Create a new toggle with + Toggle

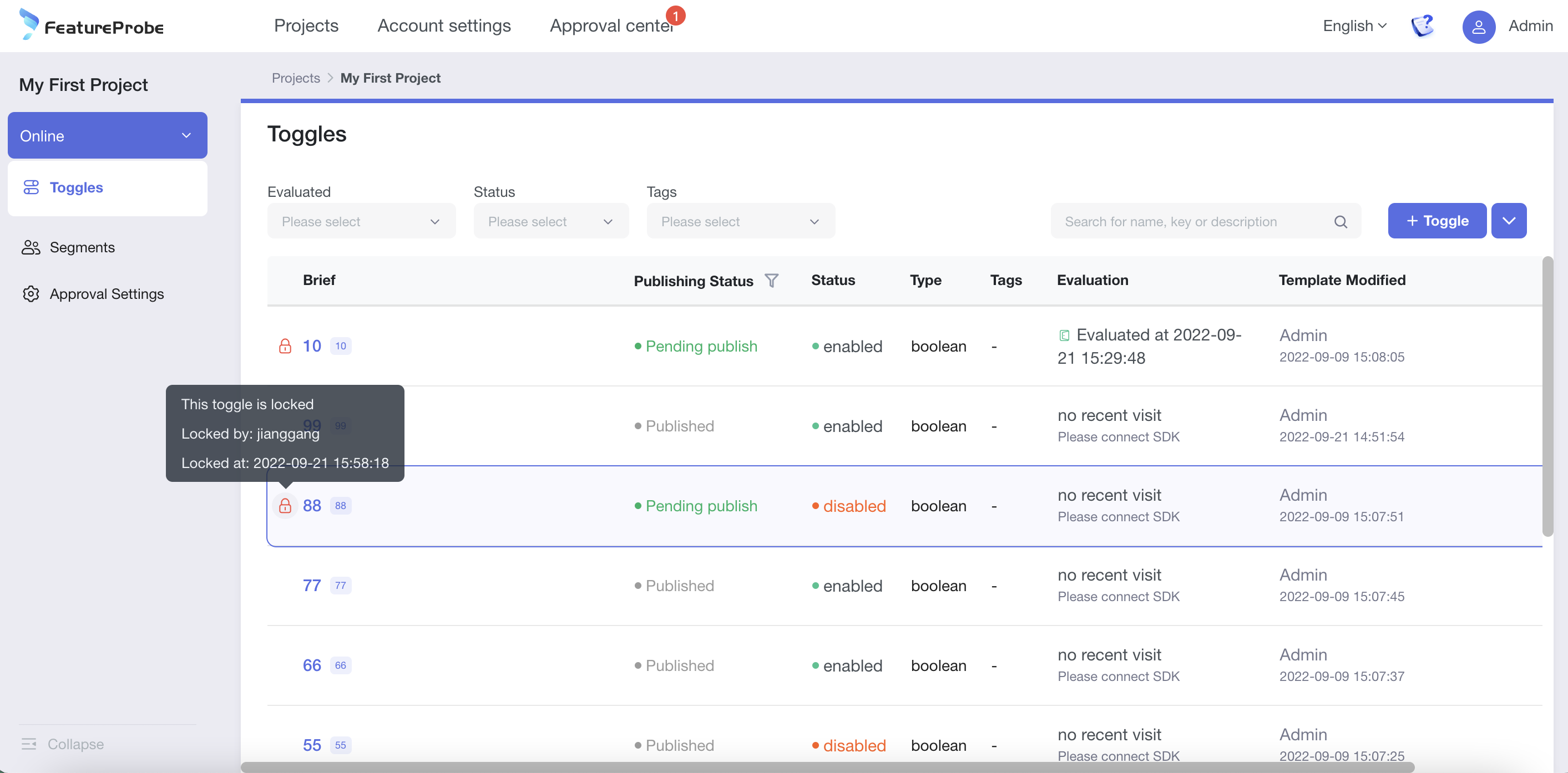(x=1437, y=221)
